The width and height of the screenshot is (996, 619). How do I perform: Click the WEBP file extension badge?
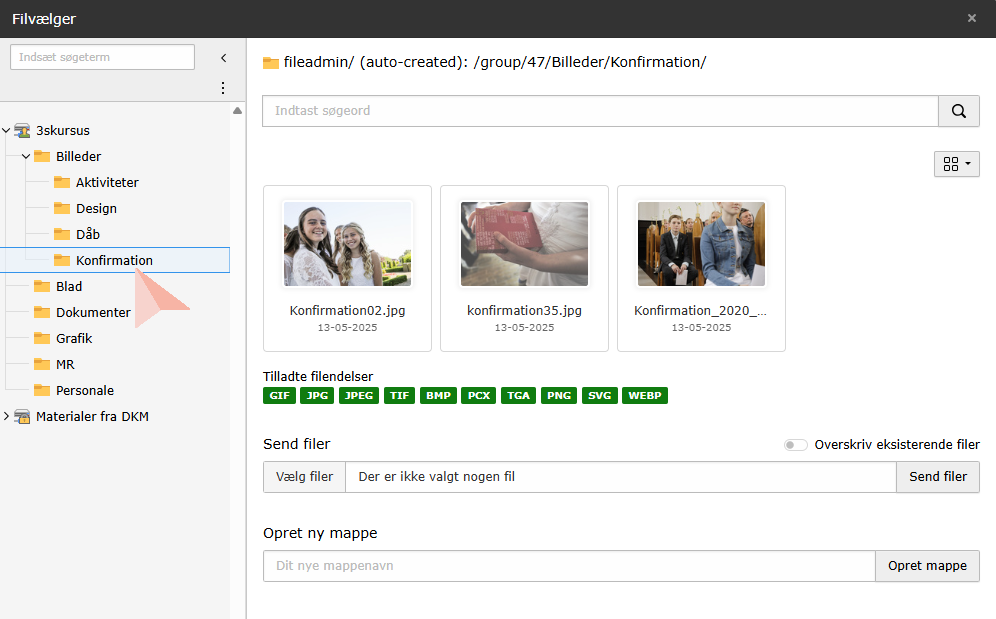645,396
